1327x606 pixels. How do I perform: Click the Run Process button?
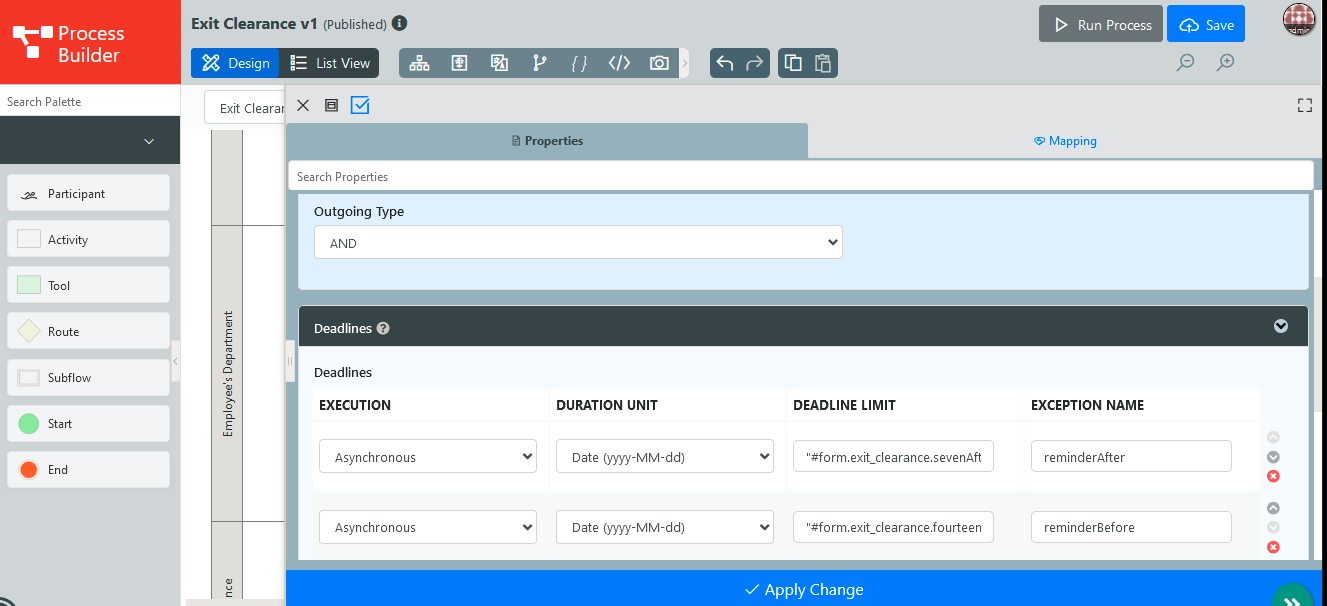tap(1100, 25)
